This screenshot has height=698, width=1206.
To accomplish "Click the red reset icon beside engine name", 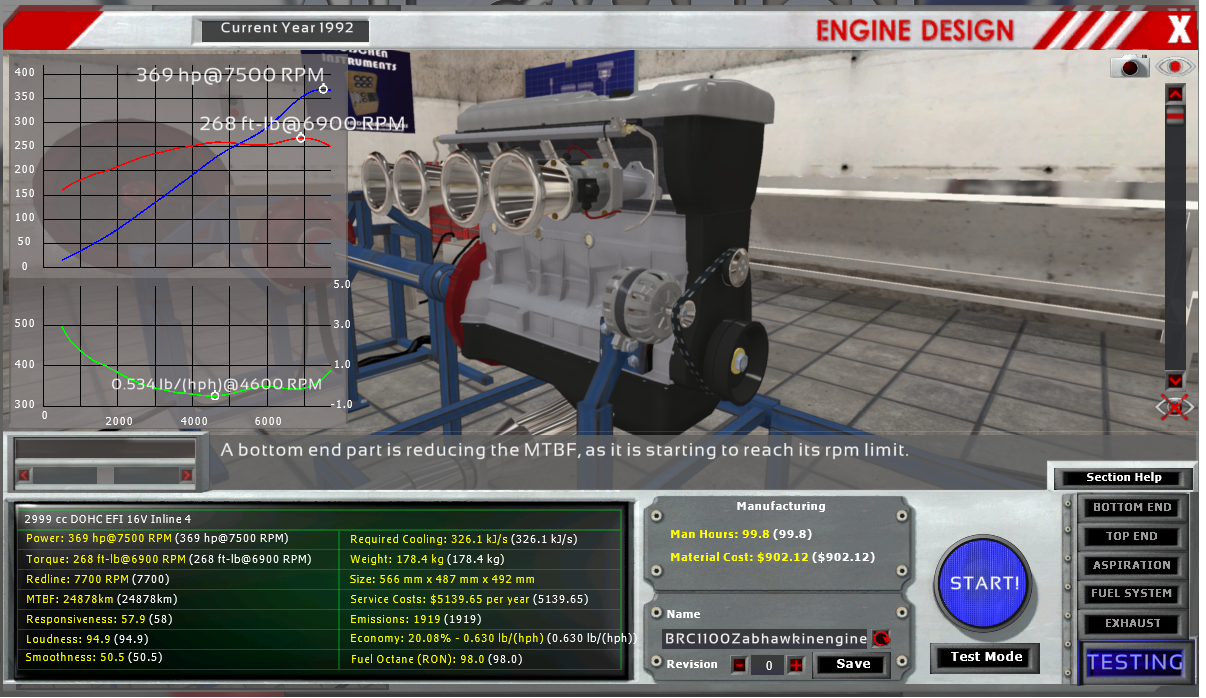I will pos(881,638).
